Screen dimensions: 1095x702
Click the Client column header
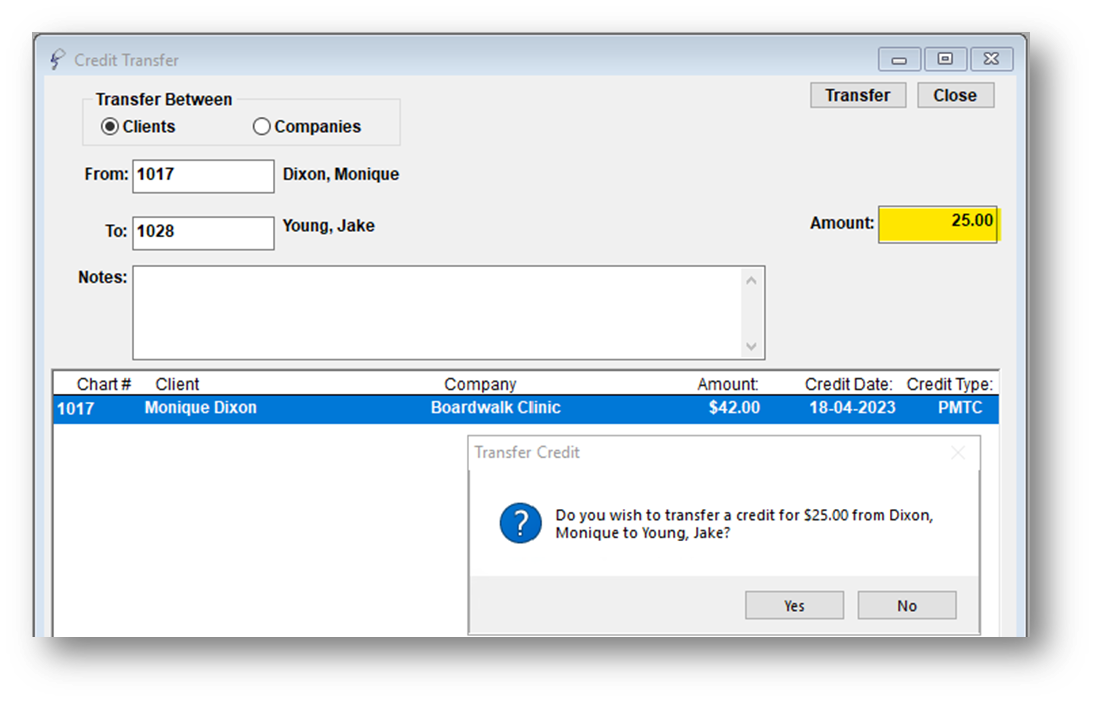pyautogui.click(x=177, y=384)
